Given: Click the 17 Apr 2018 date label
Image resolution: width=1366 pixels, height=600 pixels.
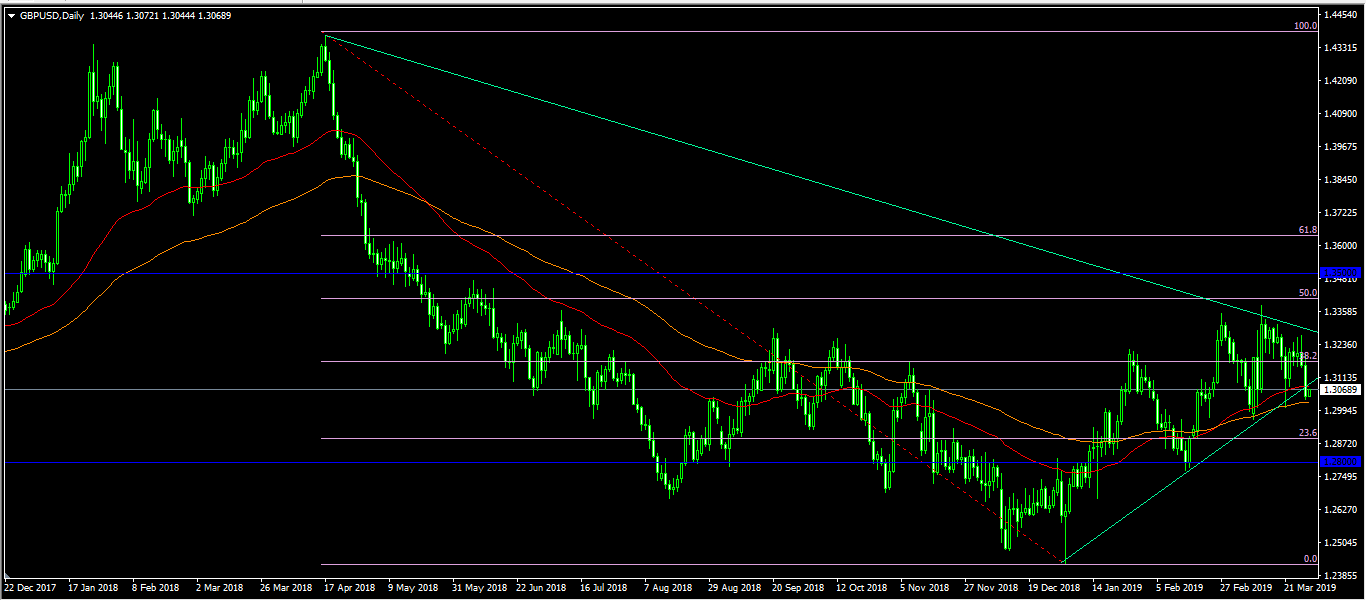Looking at the screenshot, I should (351, 588).
